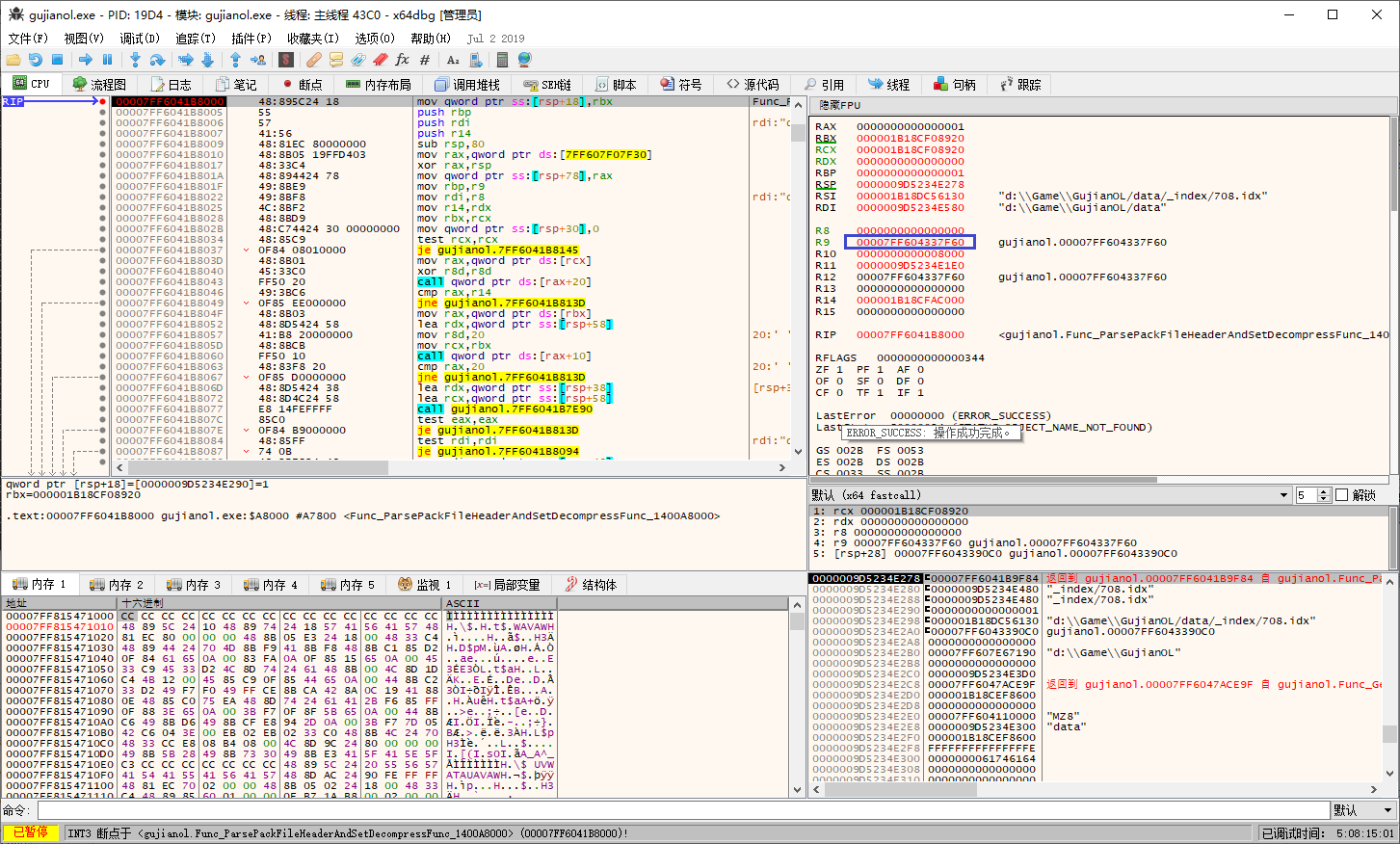Open the Labels tag icon
Image resolution: width=1400 pixels, height=844 pixels.
tap(357, 60)
